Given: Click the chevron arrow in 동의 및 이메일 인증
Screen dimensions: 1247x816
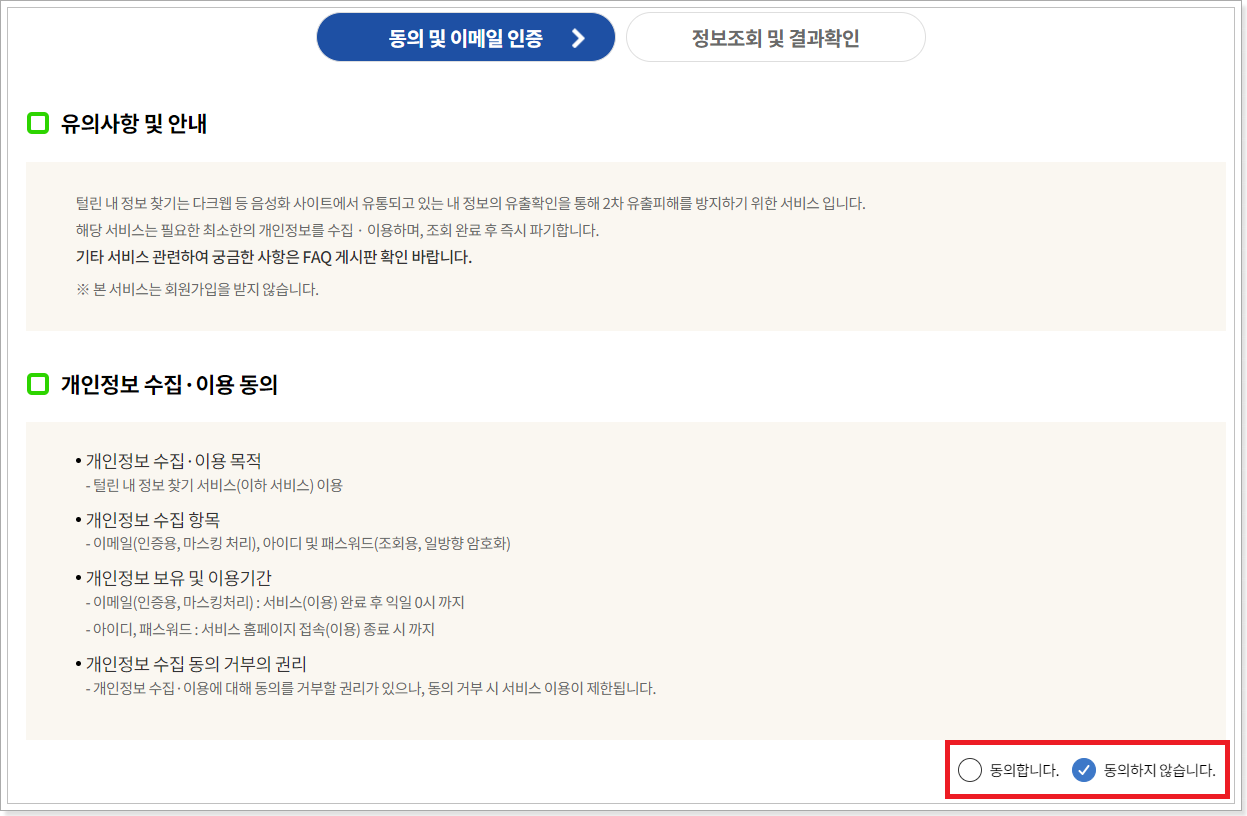Looking at the screenshot, I should (577, 38).
